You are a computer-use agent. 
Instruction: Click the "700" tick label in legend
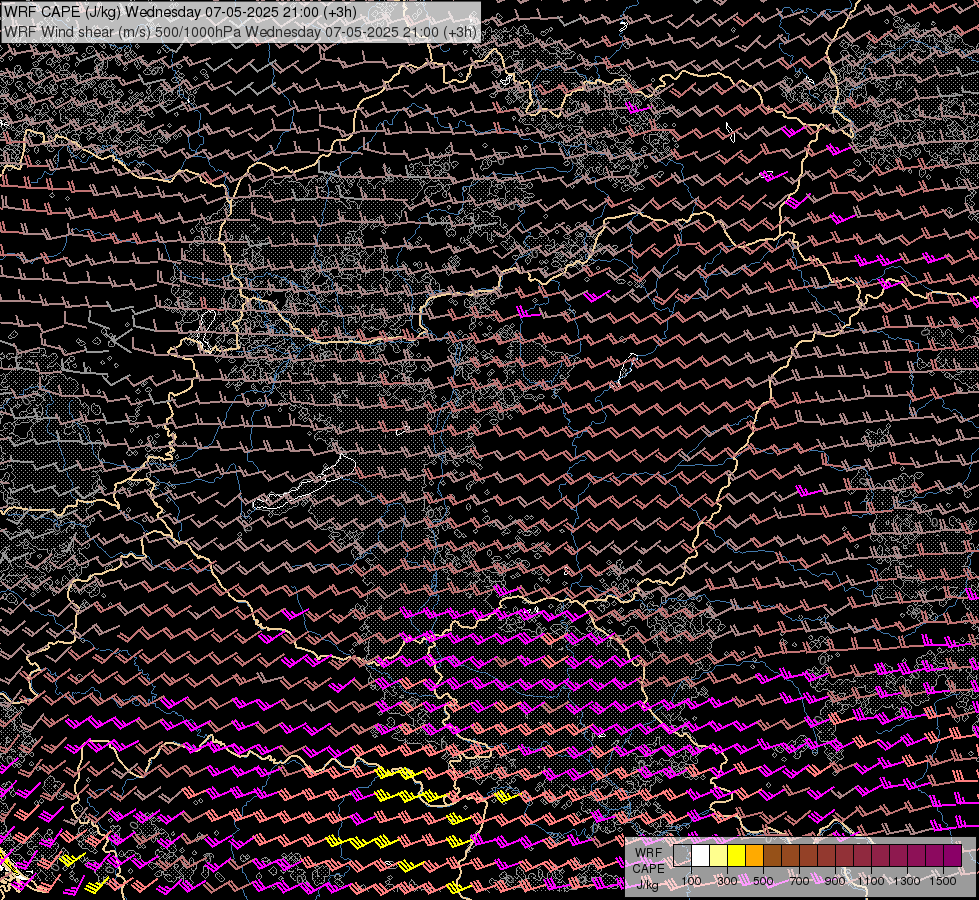pos(799,881)
